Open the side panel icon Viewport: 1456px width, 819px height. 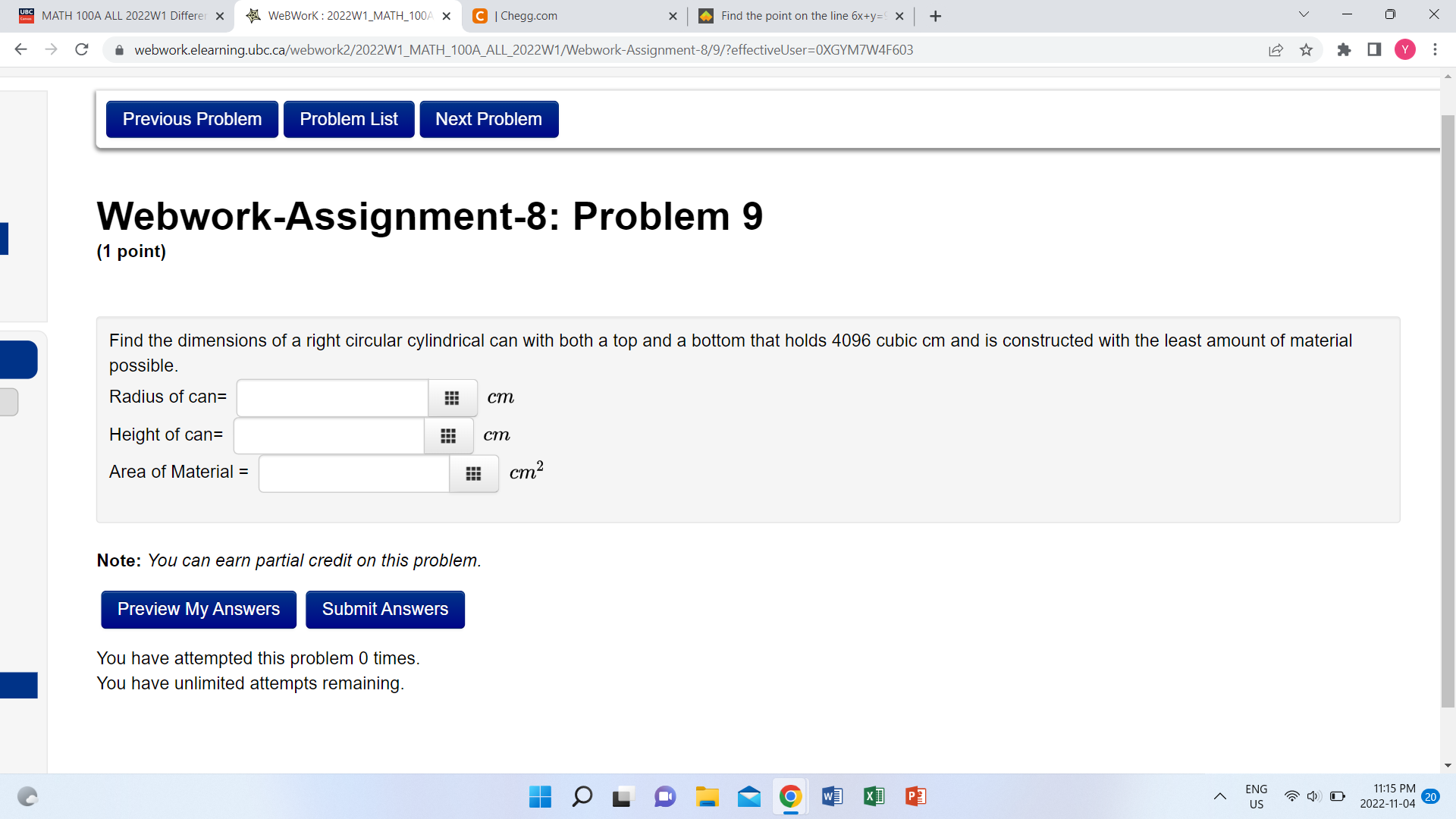(x=1374, y=50)
